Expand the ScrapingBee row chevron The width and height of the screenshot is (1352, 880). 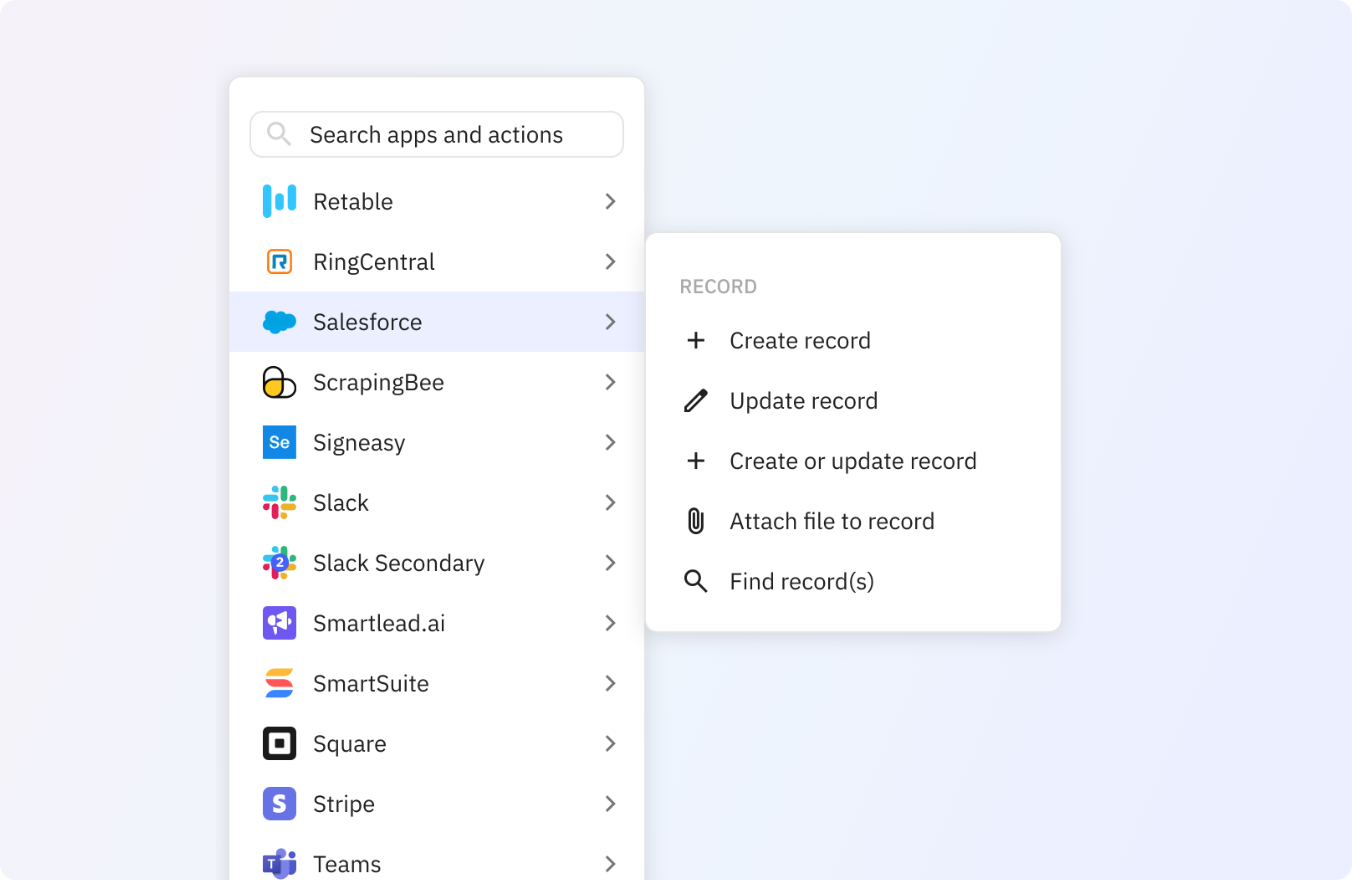[x=610, y=382]
